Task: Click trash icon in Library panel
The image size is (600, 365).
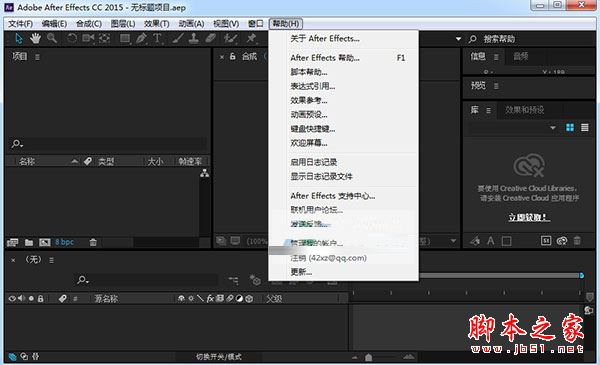Action: (x=577, y=241)
